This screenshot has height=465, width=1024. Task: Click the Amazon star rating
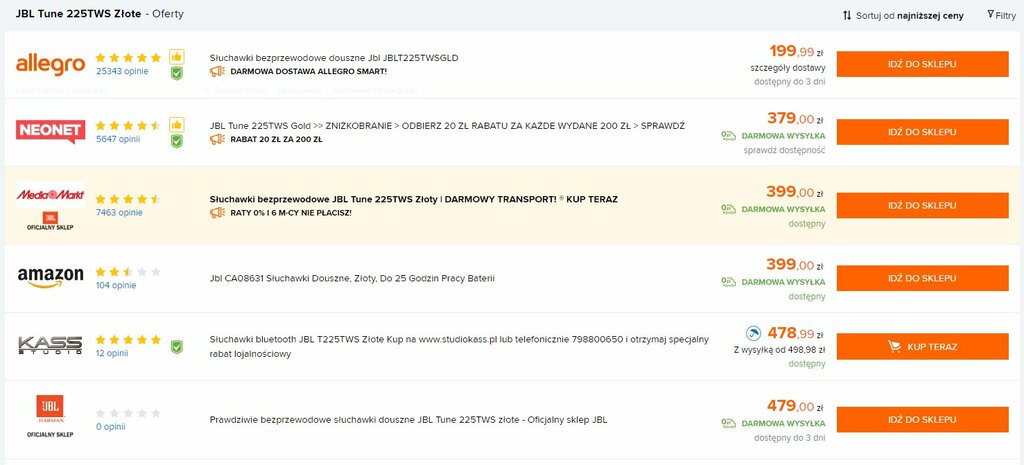point(128,272)
